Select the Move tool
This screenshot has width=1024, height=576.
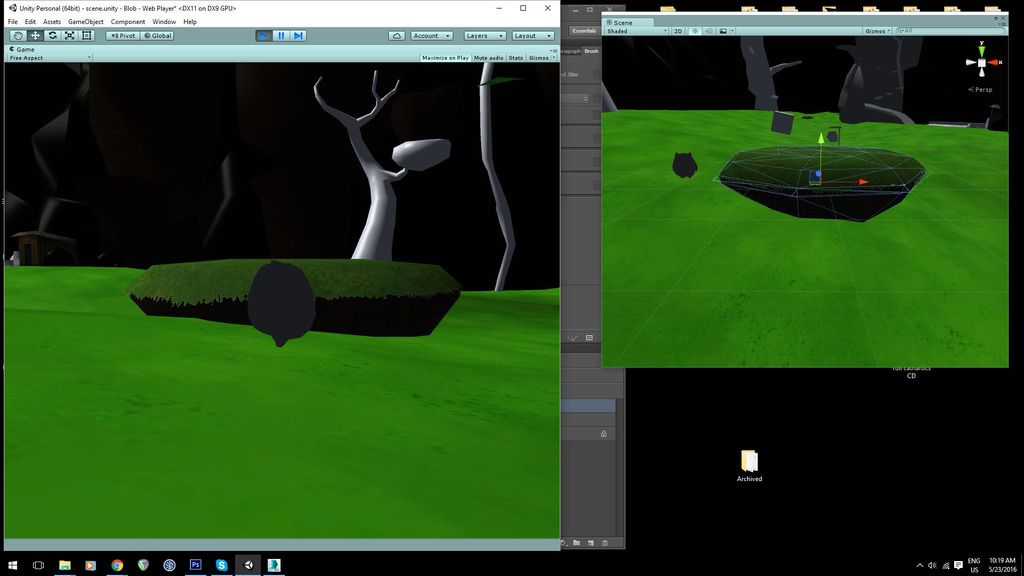pos(35,36)
